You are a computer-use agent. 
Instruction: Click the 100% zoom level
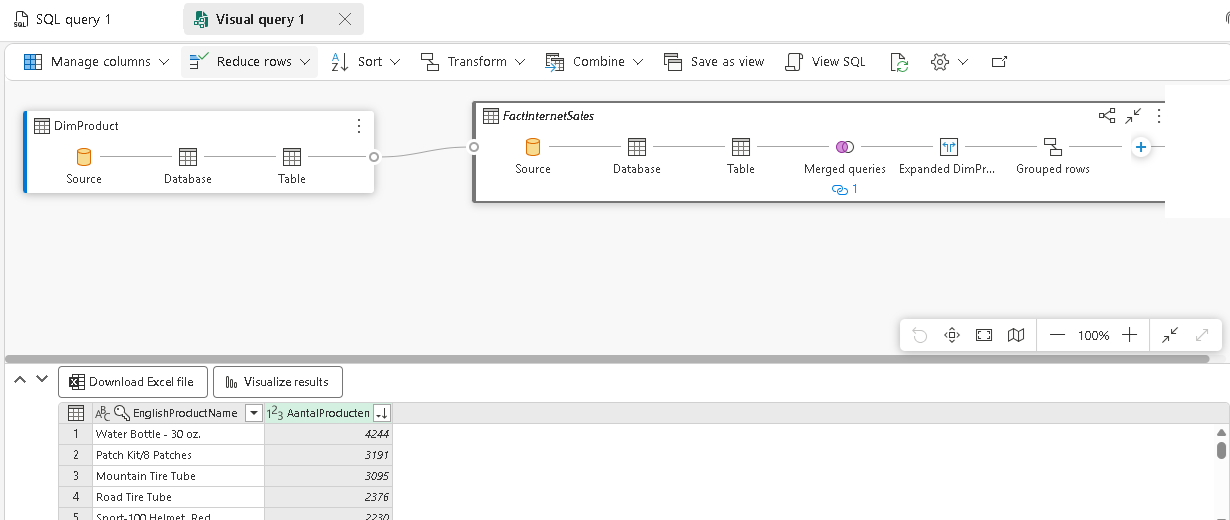(x=1094, y=336)
